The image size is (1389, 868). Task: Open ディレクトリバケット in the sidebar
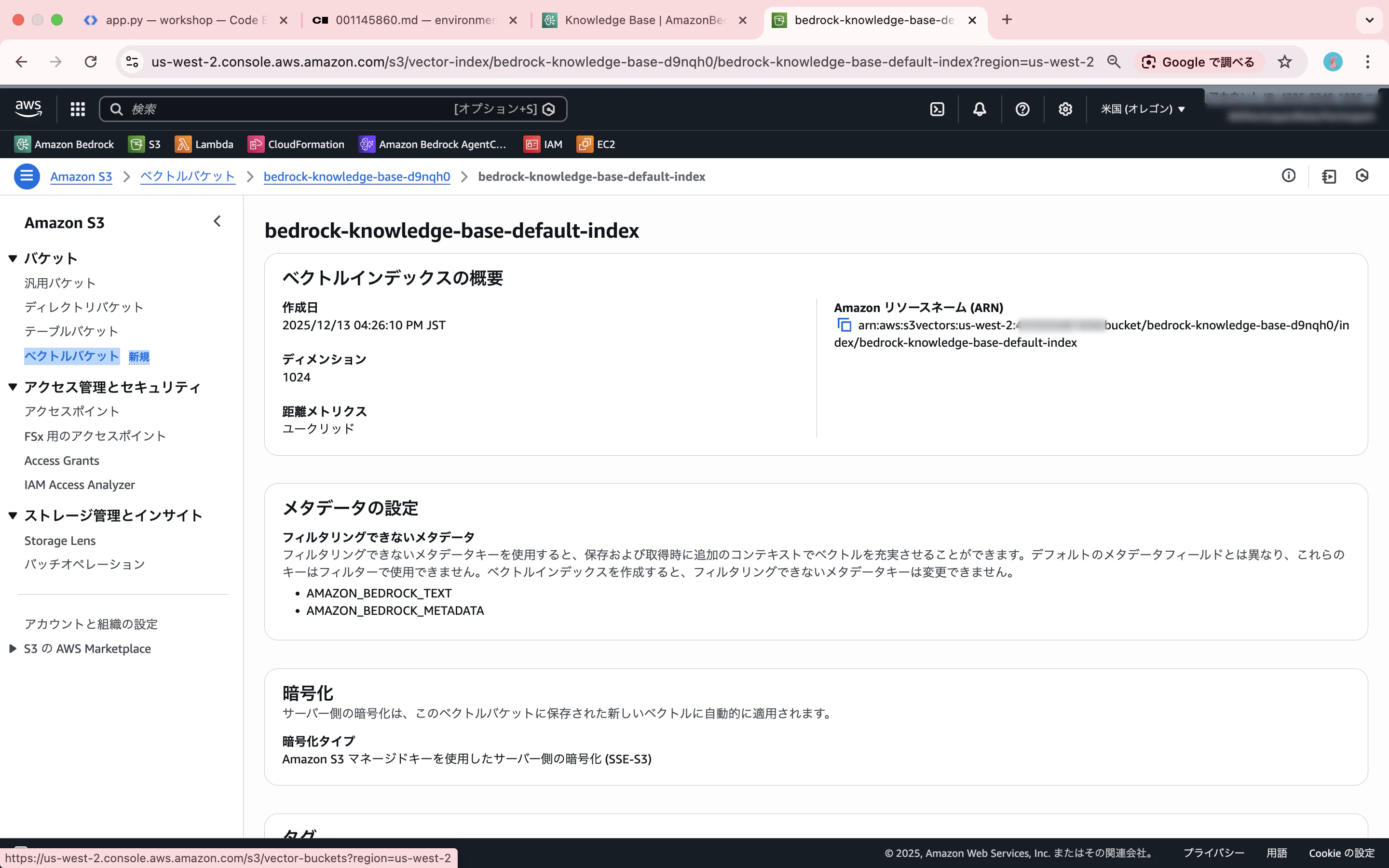click(x=84, y=307)
